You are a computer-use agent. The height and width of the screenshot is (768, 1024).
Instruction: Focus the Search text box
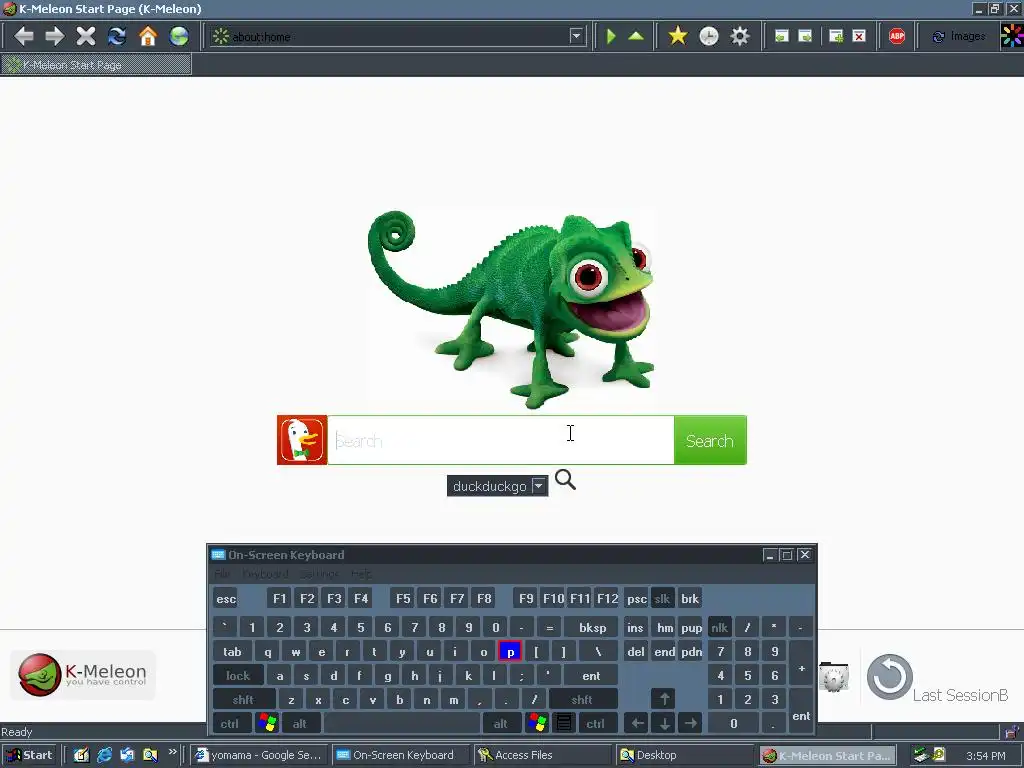tap(501, 440)
